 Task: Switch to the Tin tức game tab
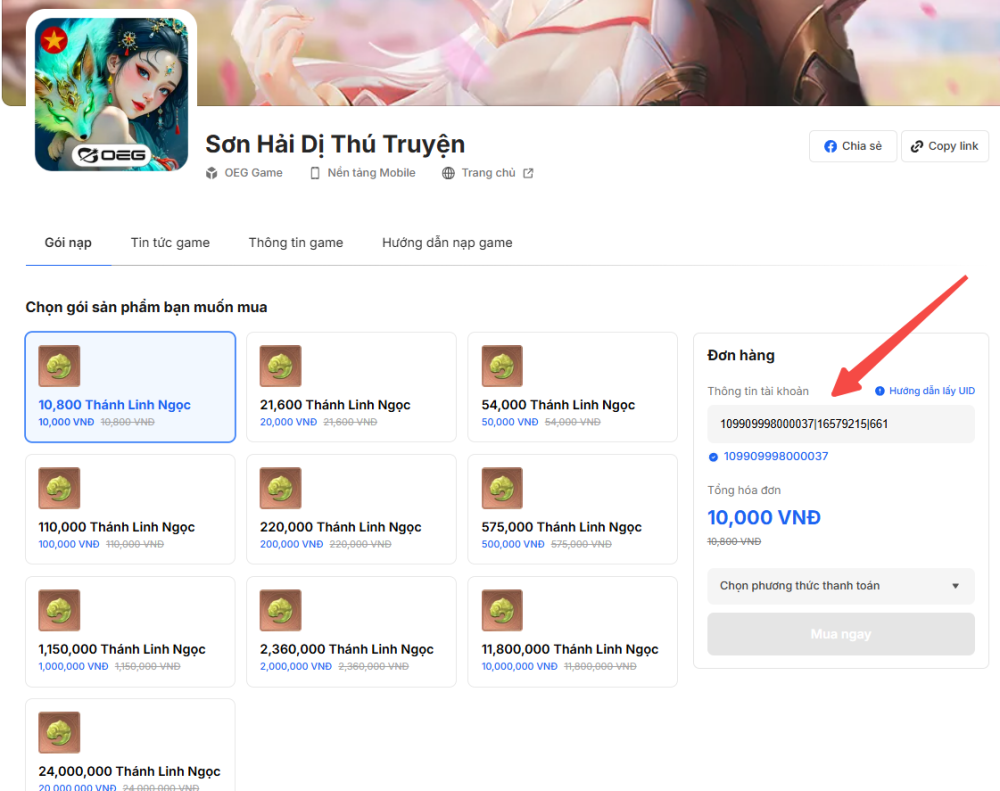coord(170,243)
